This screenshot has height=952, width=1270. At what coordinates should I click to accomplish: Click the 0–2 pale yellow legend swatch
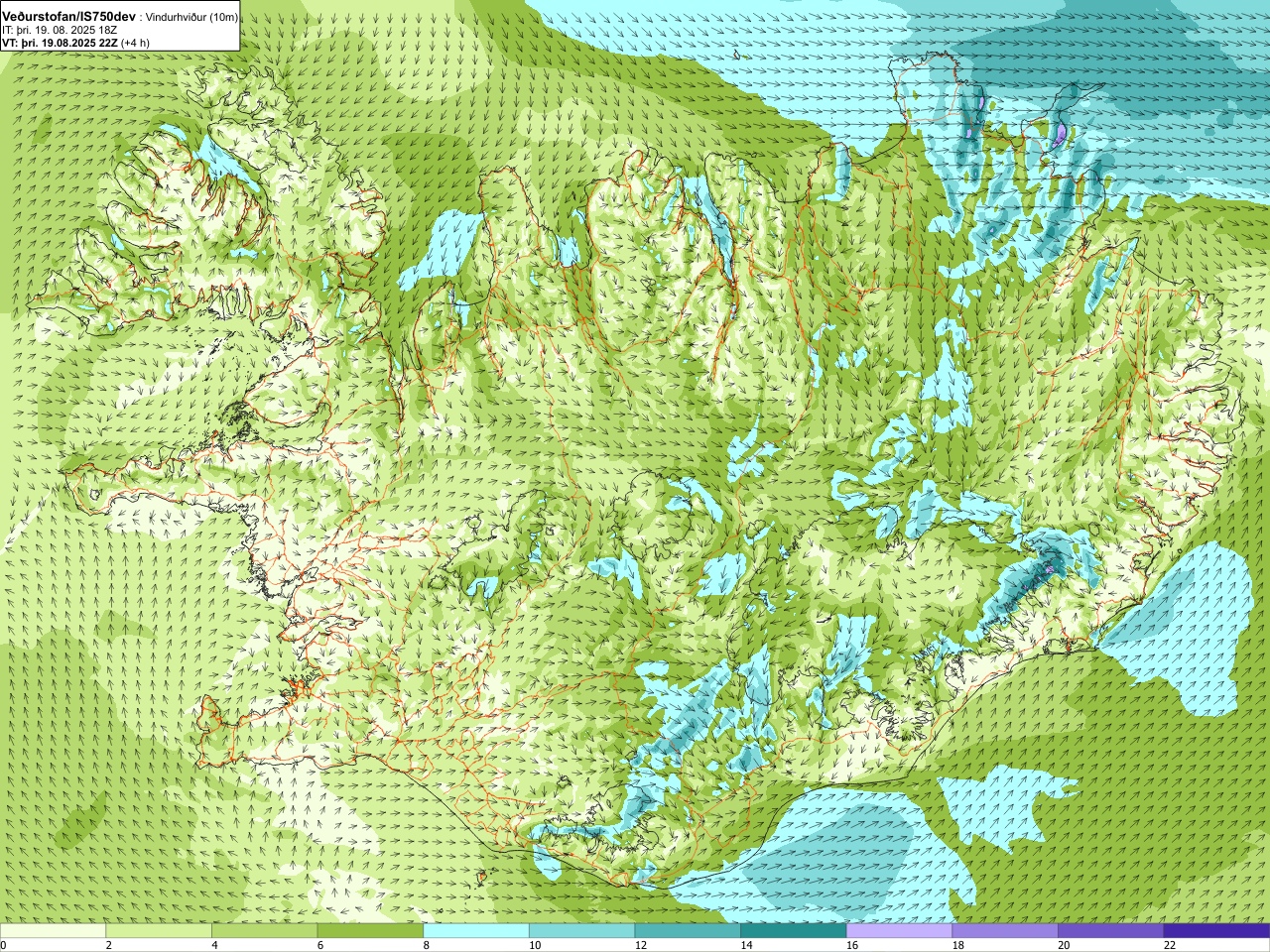click(53, 931)
